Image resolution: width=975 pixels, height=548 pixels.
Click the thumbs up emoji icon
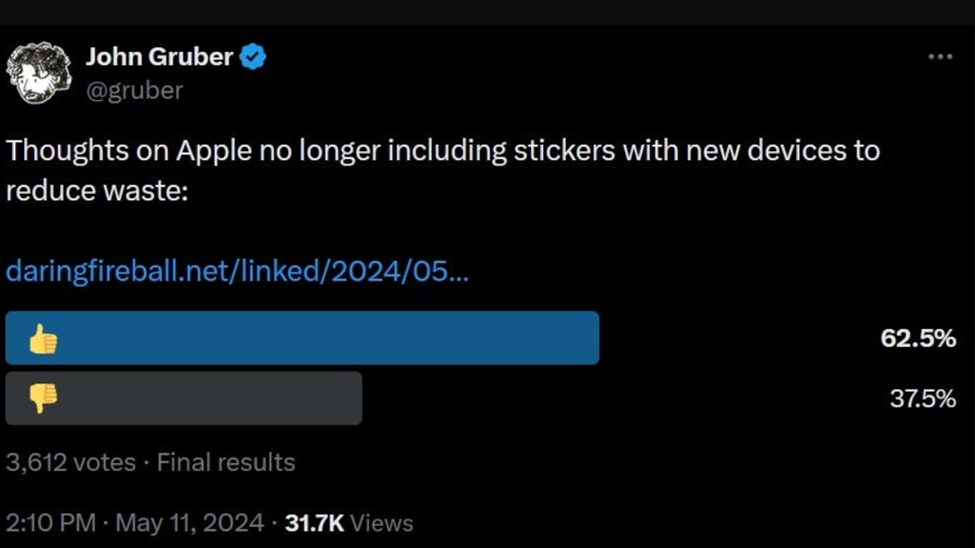(x=43, y=339)
